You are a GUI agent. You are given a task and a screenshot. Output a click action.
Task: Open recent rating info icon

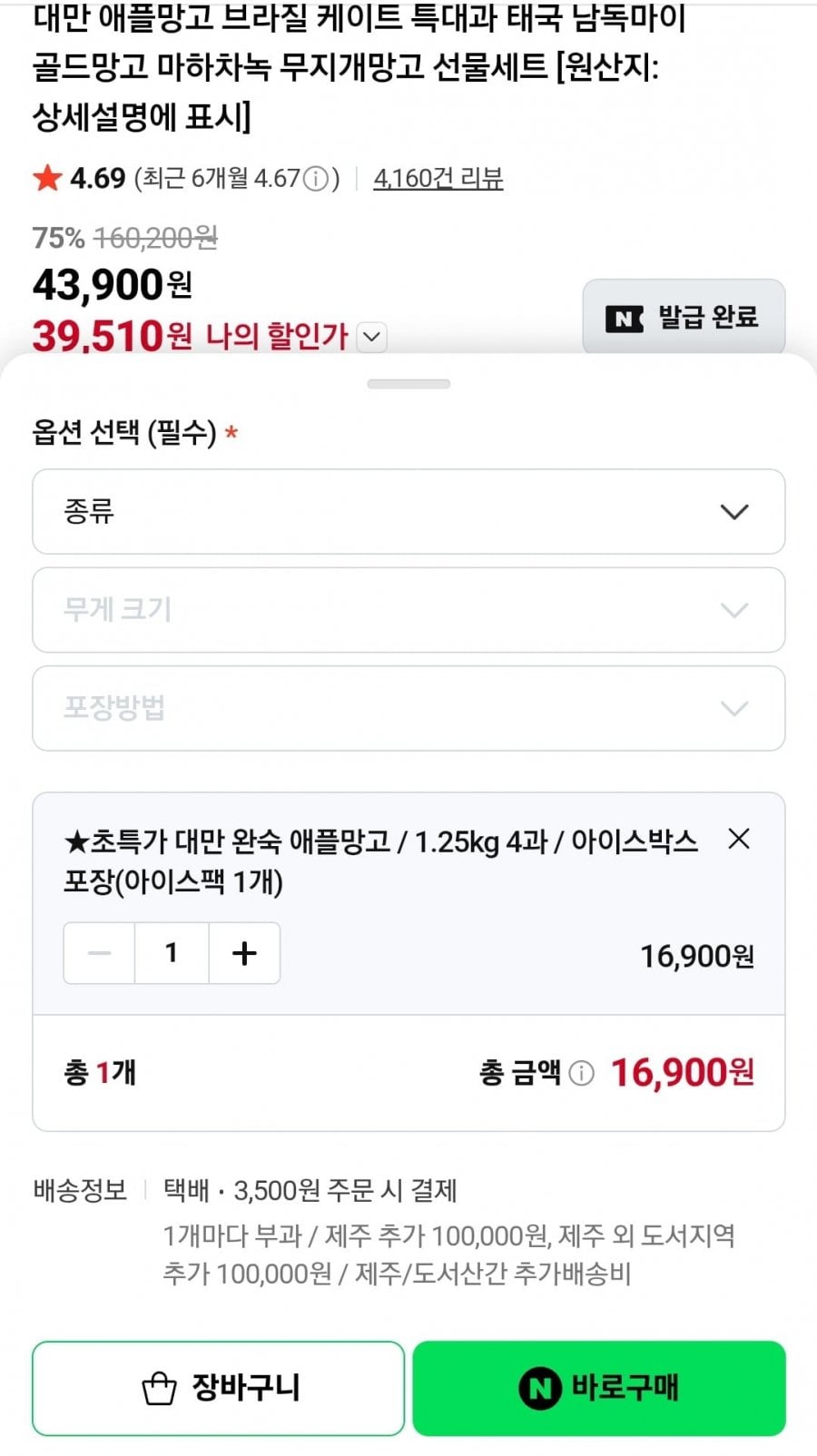315,179
